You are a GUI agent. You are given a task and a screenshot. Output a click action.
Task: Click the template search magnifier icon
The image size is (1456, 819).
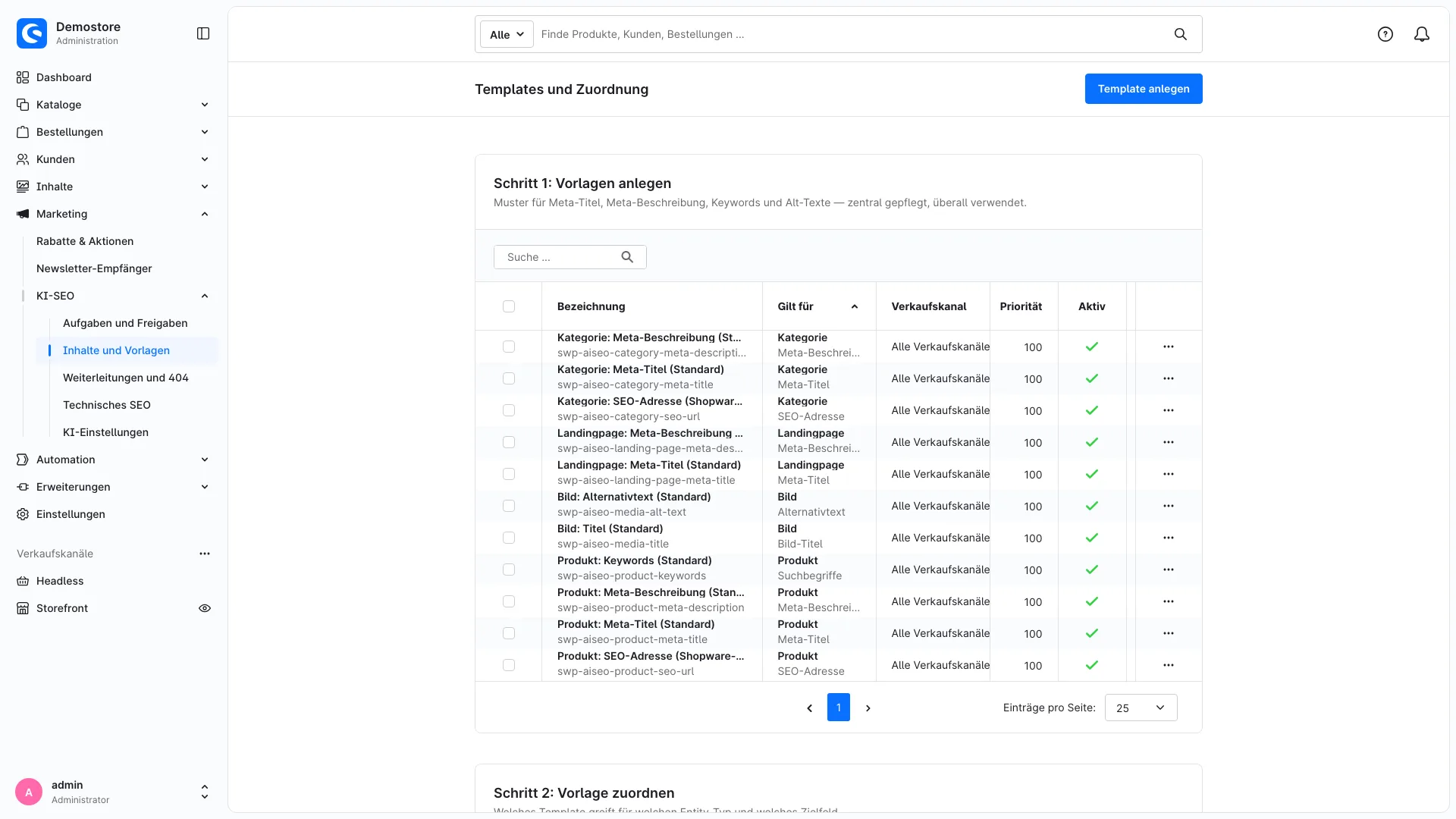click(627, 257)
